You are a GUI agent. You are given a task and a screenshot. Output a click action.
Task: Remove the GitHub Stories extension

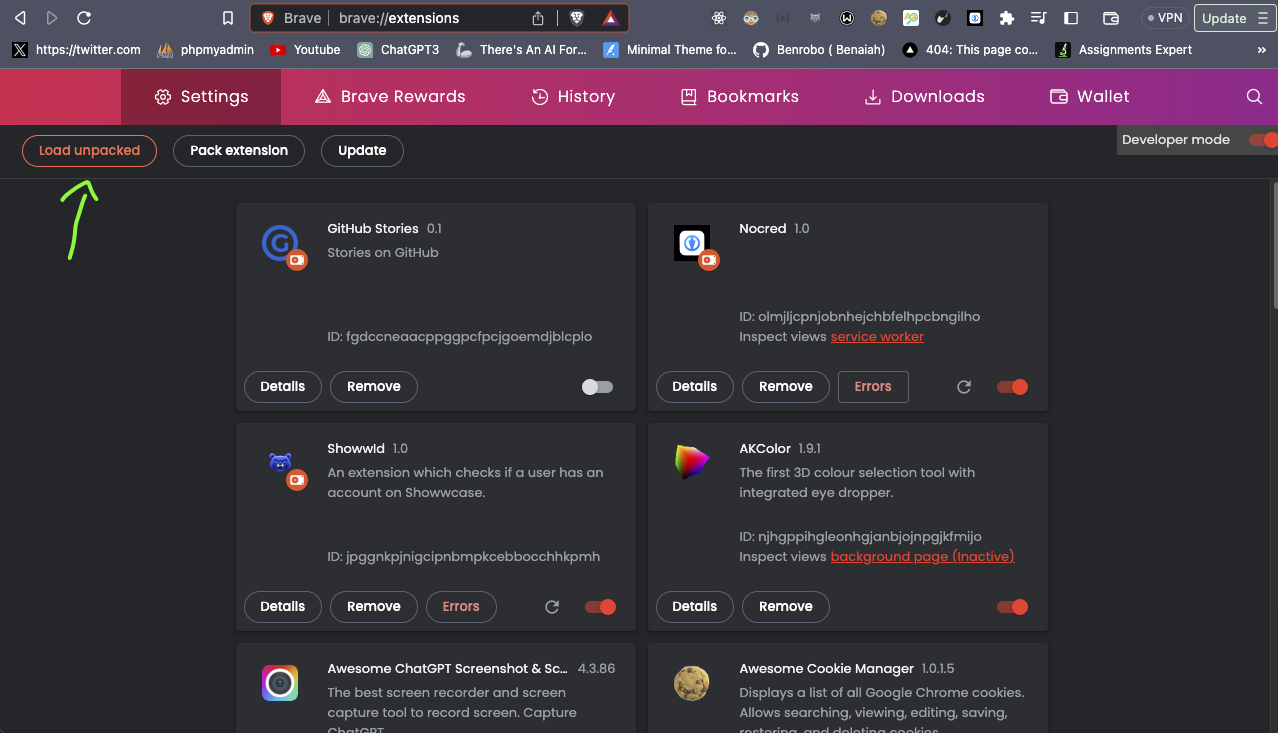[x=374, y=386]
